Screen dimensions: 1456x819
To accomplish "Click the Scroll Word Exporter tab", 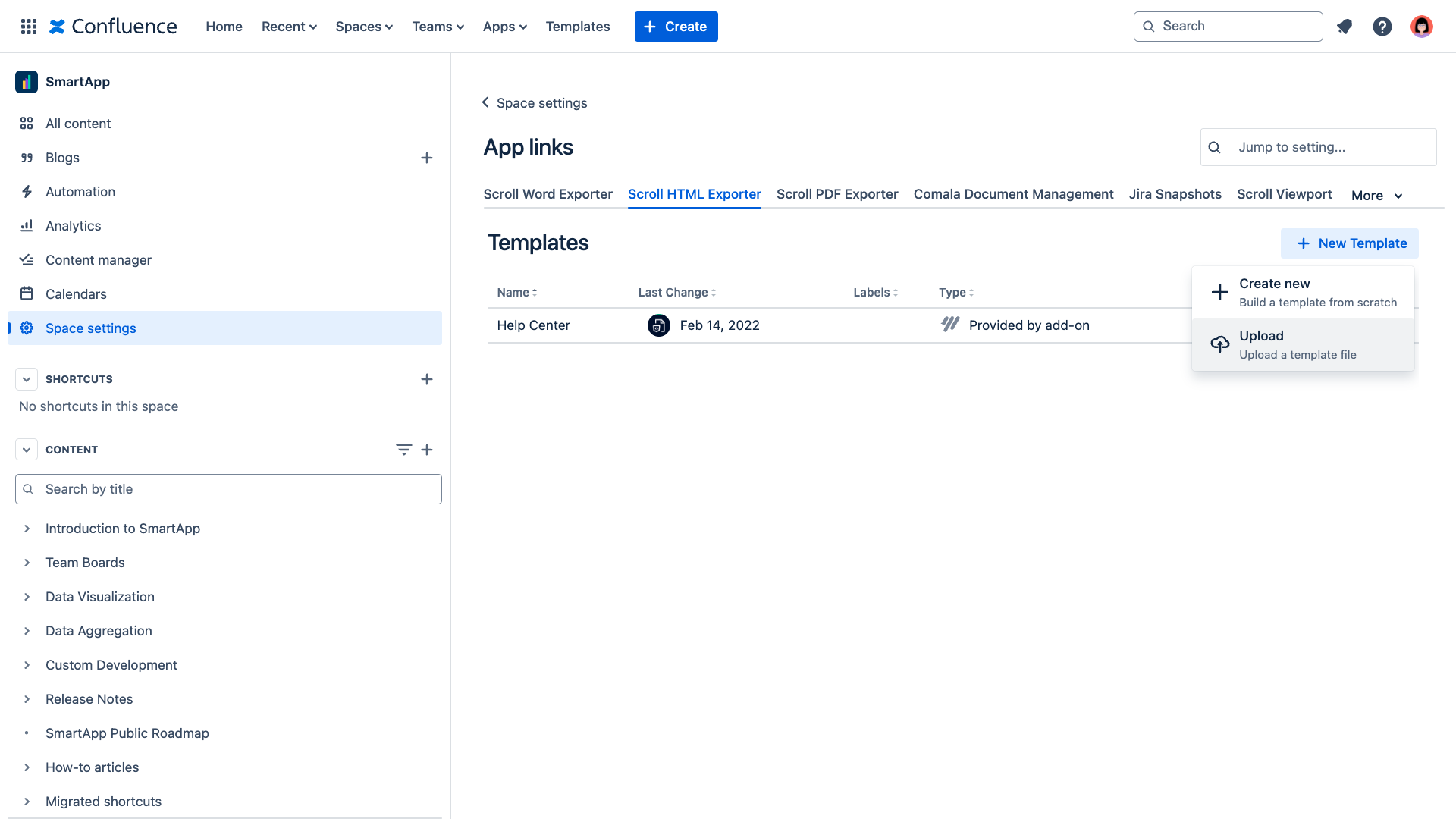I will [x=547, y=194].
